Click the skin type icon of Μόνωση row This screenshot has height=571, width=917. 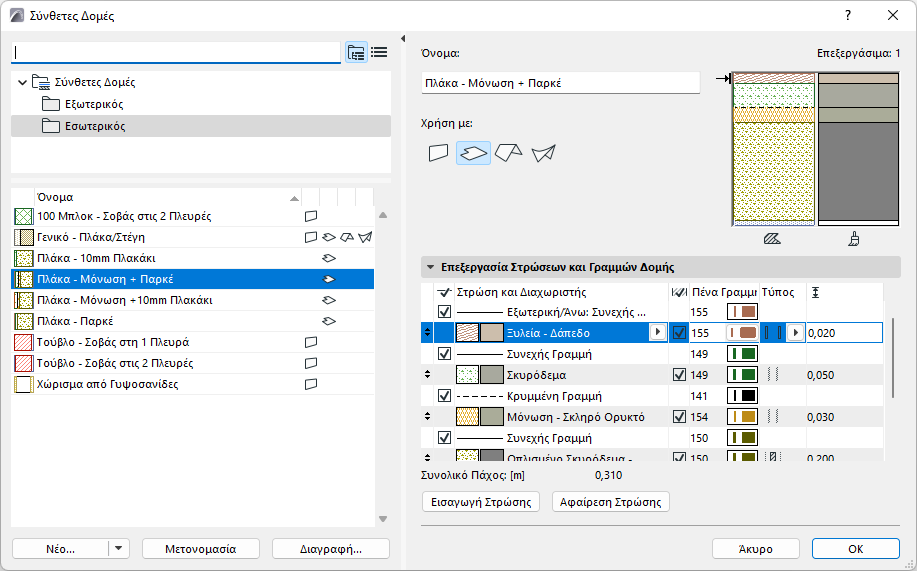[x=773, y=417]
